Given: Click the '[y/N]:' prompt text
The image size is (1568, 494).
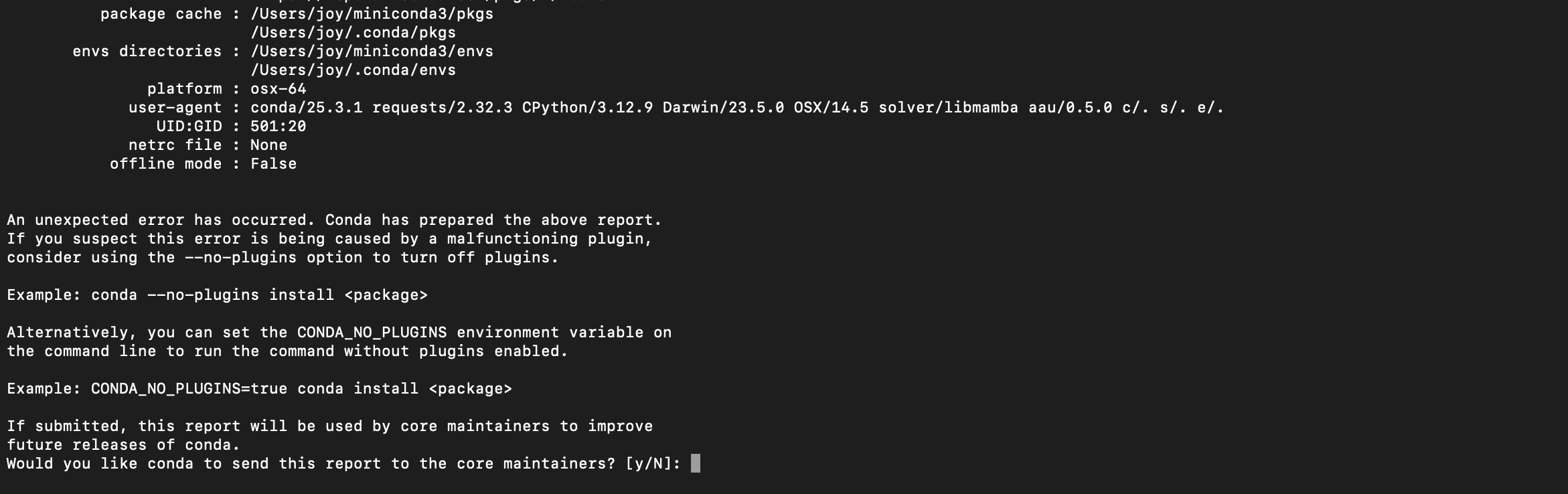Looking at the screenshot, I should pyautogui.click(x=653, y=464).
